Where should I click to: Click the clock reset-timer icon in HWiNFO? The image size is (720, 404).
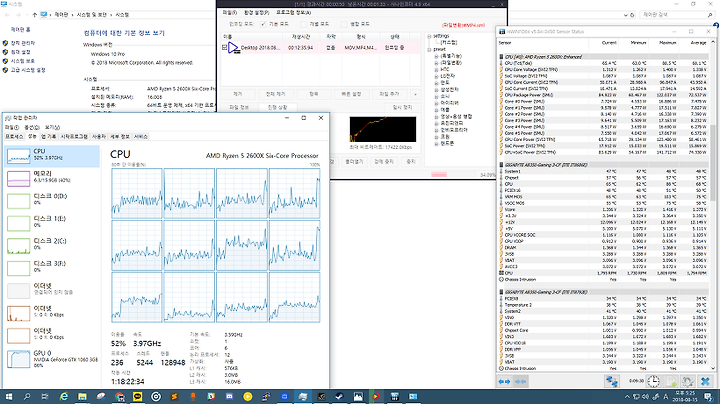pyautogui.click(x=653, y=381)
